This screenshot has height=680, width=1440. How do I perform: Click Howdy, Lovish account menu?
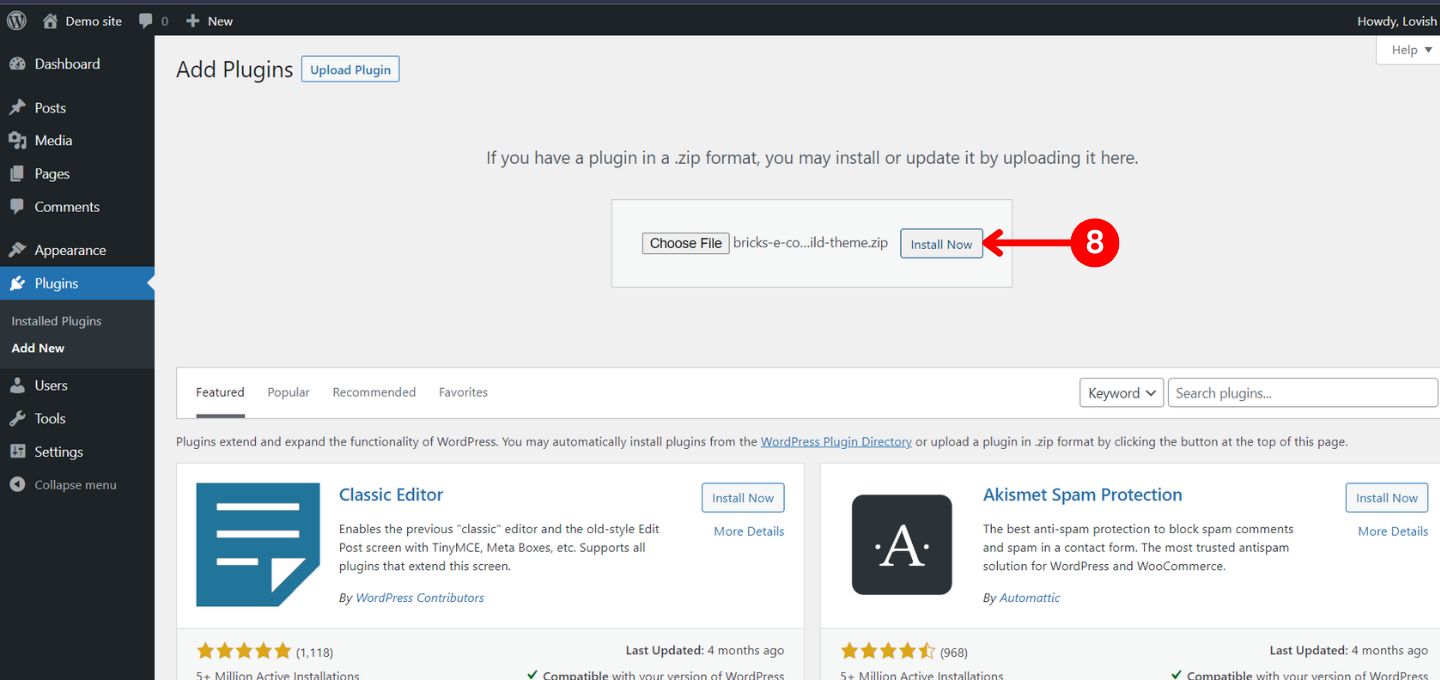click(1397, 21)
